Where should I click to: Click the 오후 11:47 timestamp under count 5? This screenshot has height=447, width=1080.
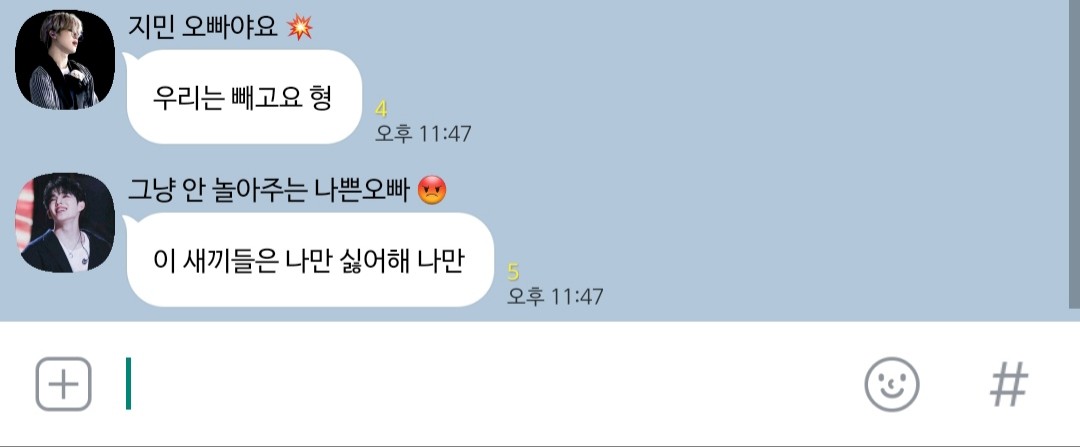pyautogui.click(x=555, y=296)
